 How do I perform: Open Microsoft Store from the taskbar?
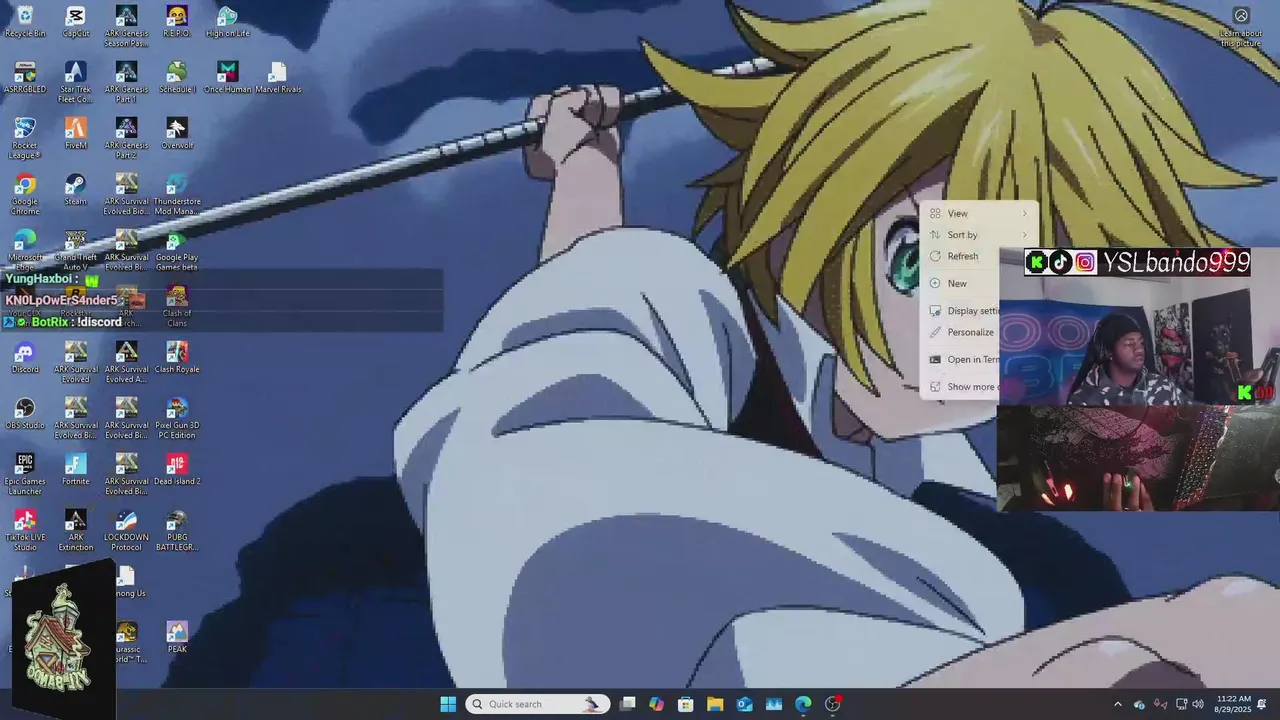pyautogui.click(x=686, y=704)
